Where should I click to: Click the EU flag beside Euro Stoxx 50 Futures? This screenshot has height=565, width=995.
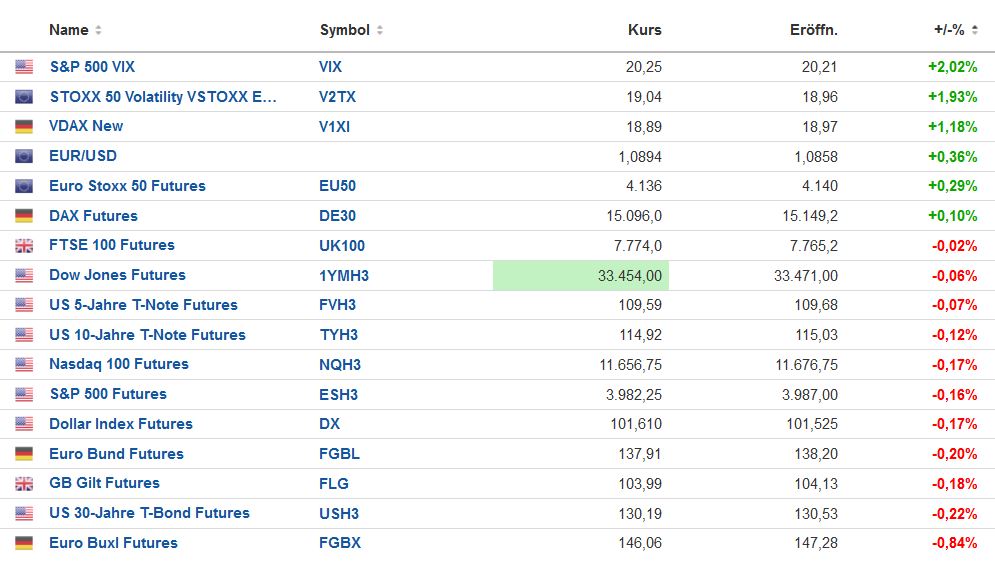tap(24, 186)
